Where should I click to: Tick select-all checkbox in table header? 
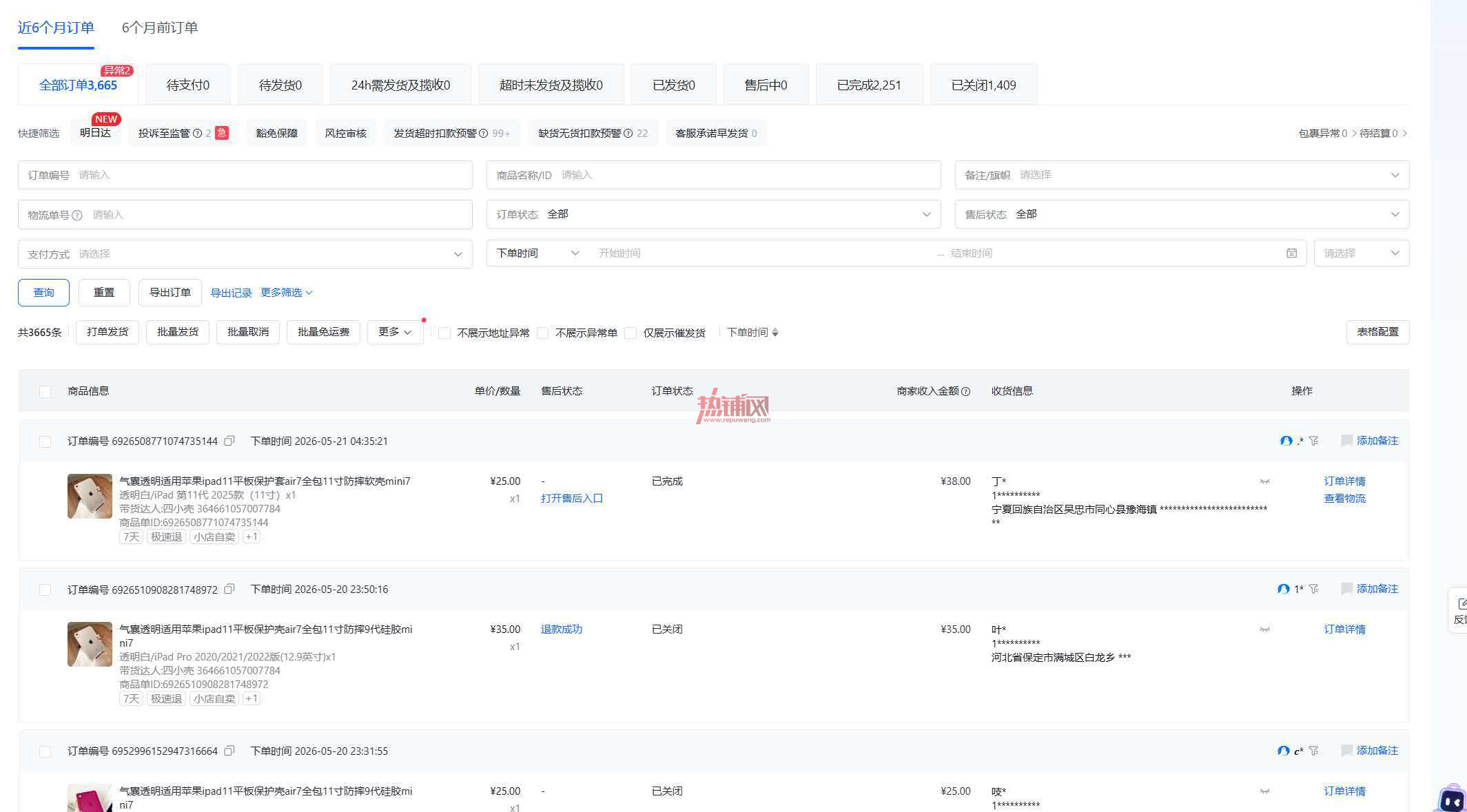coord(45,392)
